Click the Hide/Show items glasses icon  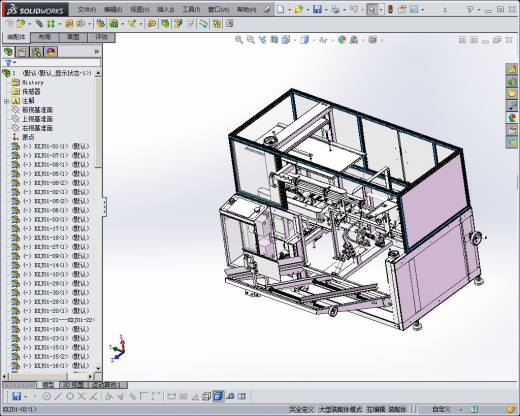coord(323,40)
